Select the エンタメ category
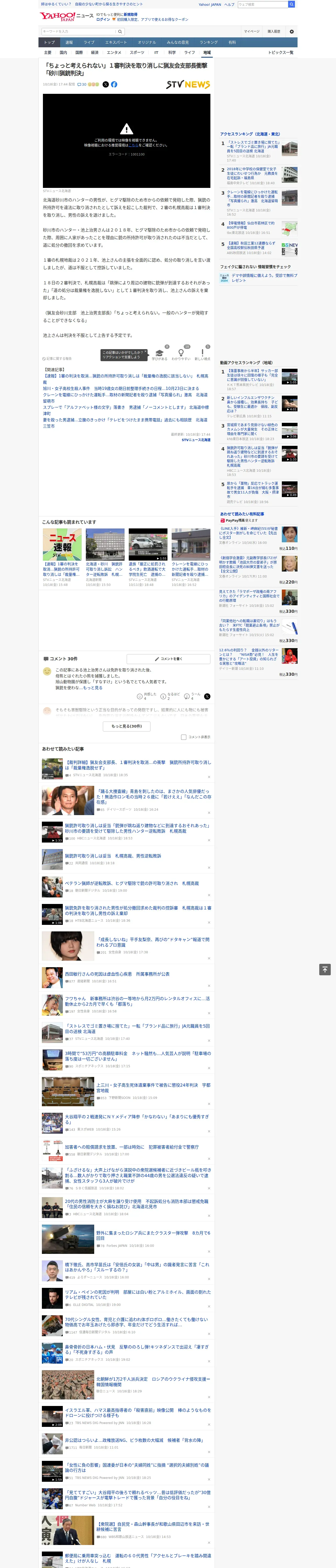Image resolution: width=336 pixels, height=1568 pixels. [114, 52]
